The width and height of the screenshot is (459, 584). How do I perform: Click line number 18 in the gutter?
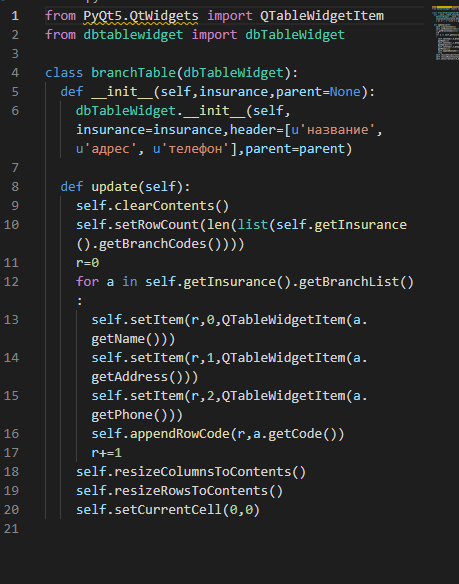point(11,472)
